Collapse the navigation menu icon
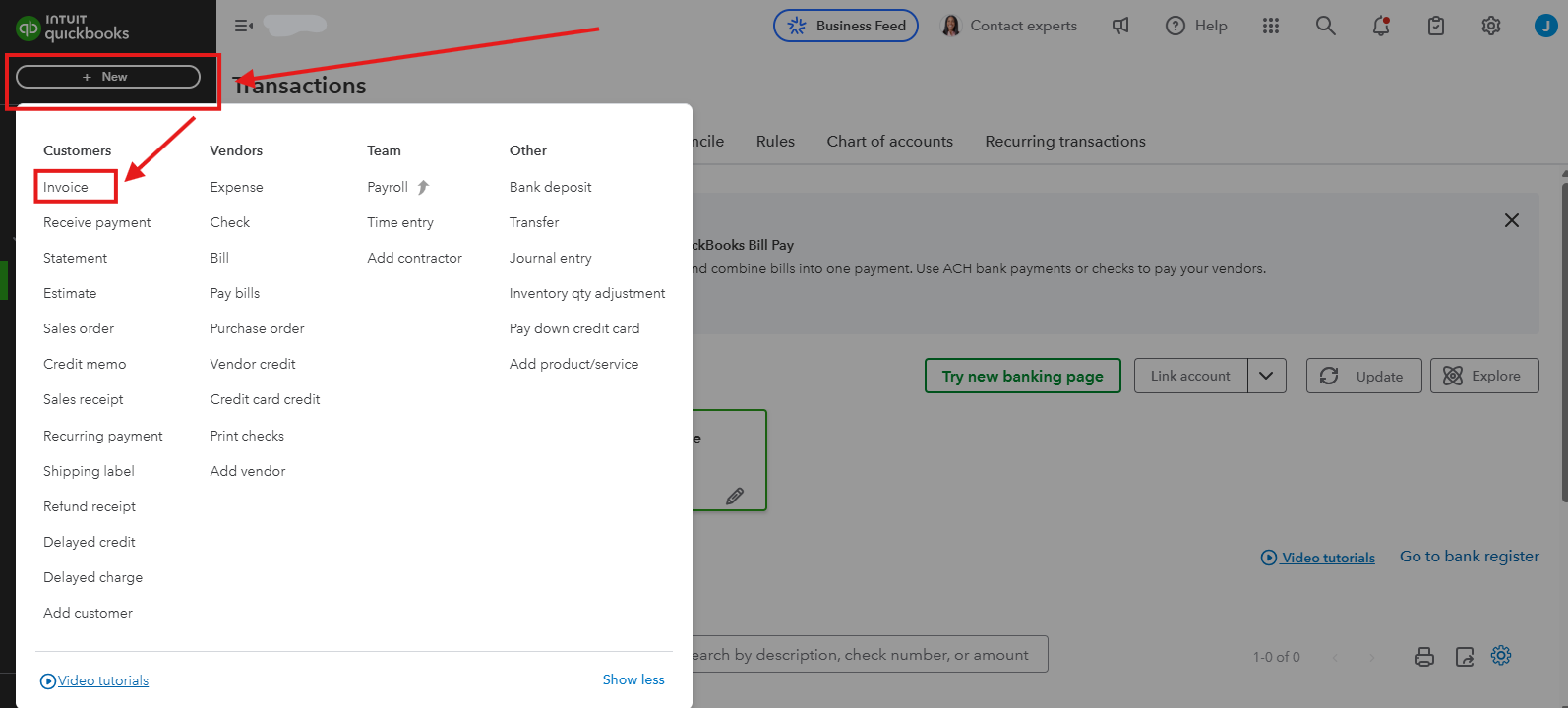 coord(244,26)
